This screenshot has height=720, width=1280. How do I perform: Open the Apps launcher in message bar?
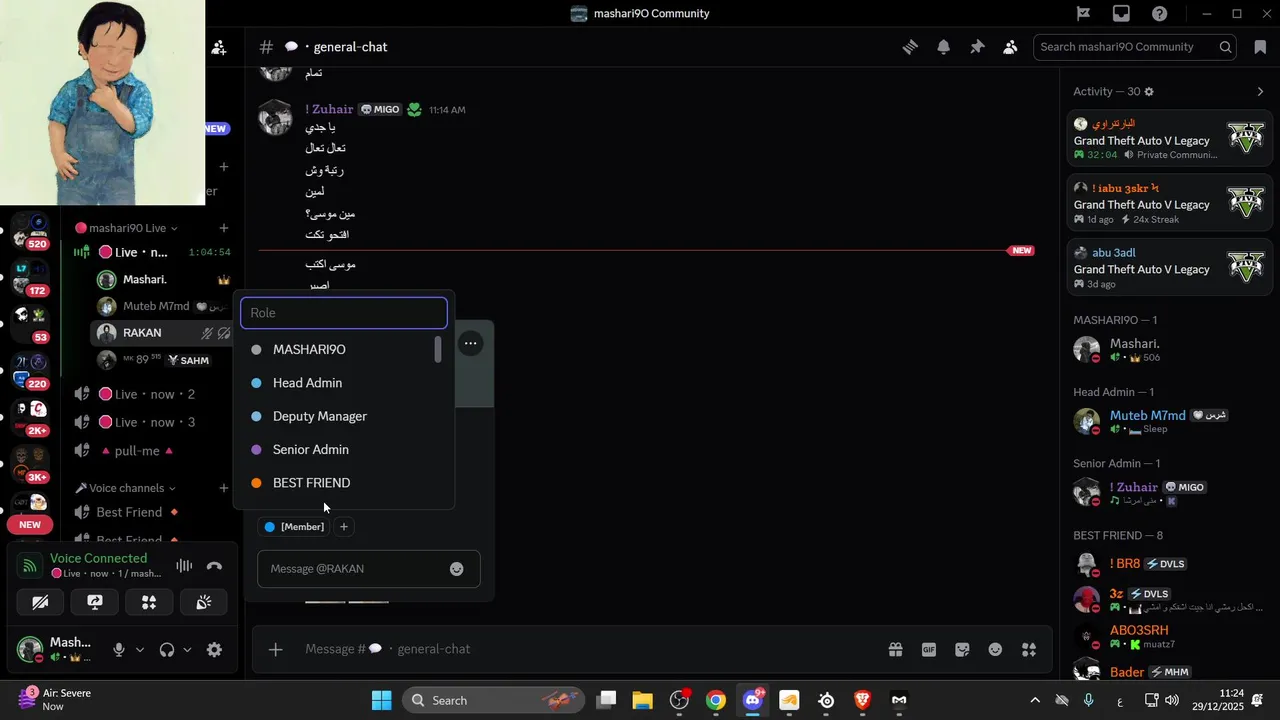click(1028, 649)
